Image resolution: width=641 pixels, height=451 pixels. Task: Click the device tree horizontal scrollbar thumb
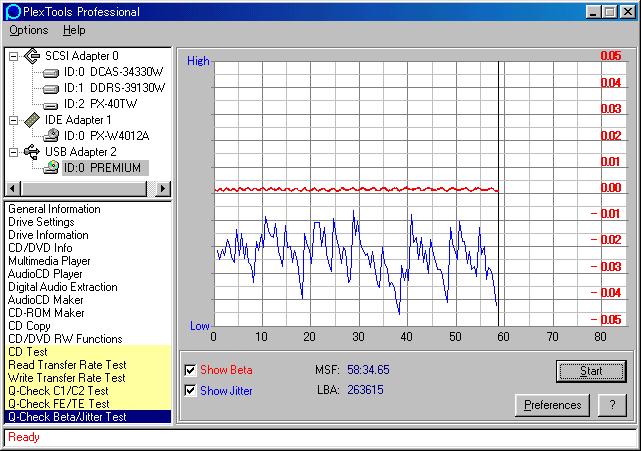[82, 188]
